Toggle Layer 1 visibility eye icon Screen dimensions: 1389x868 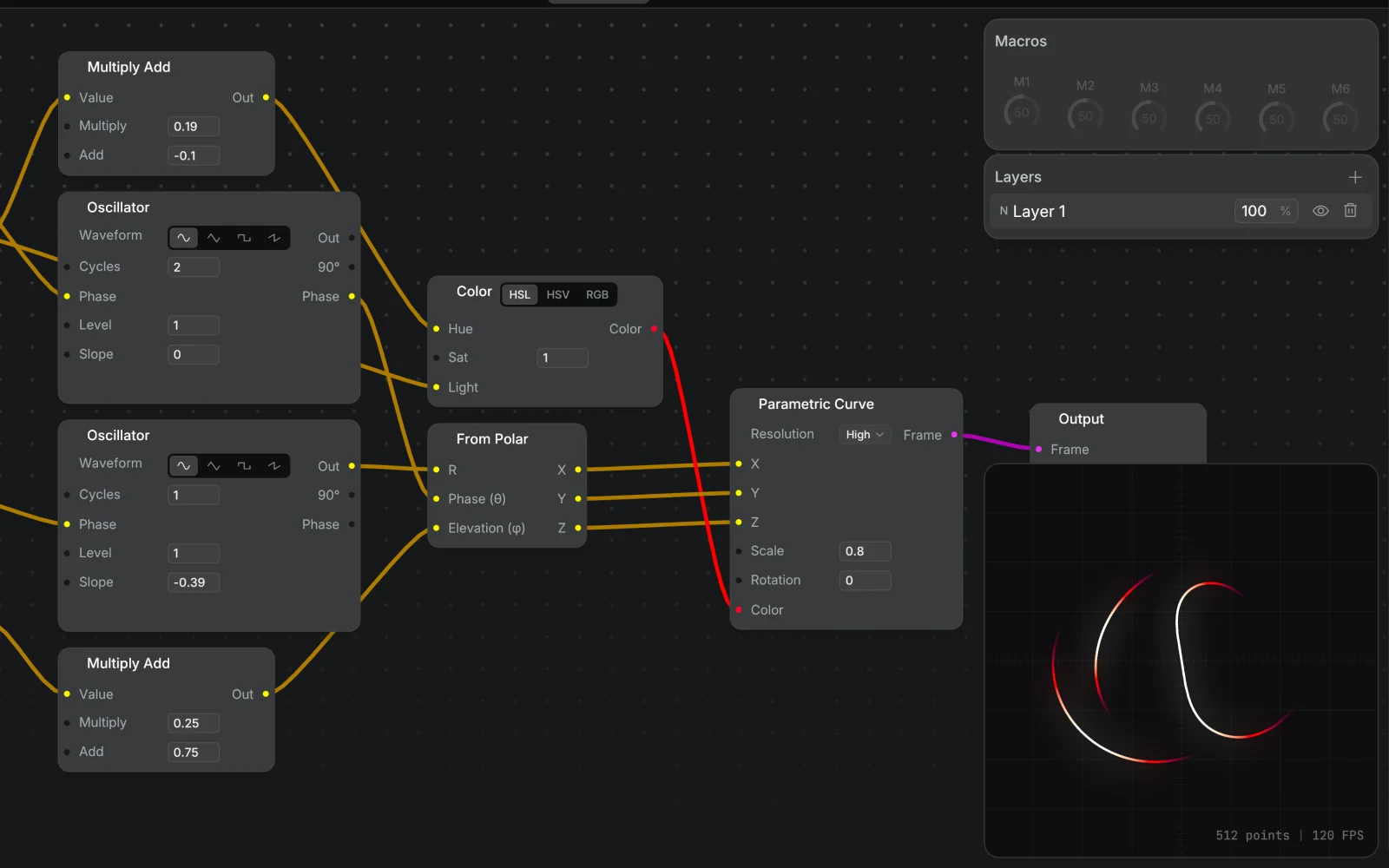(1320, 211)
